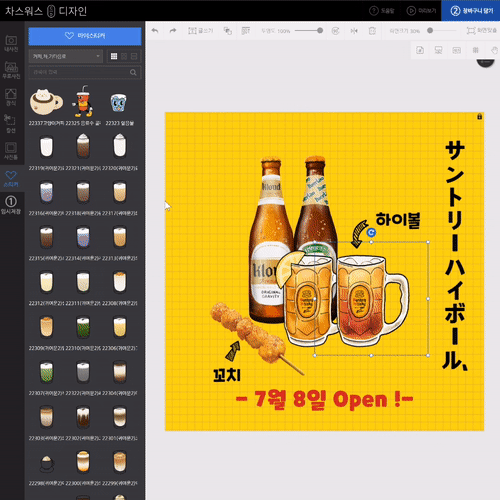The height and width of the screenshot is (500, 500).
Task: Open the 합성 composite sidebar tab
Action: [x=11, y=124]
